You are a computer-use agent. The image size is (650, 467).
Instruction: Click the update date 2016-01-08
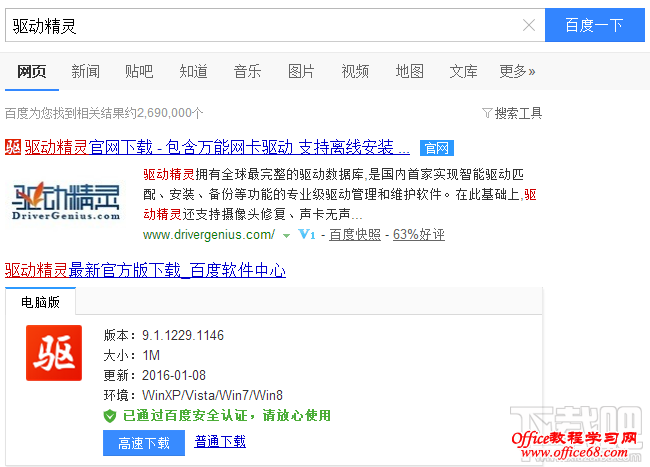(174, 375)
